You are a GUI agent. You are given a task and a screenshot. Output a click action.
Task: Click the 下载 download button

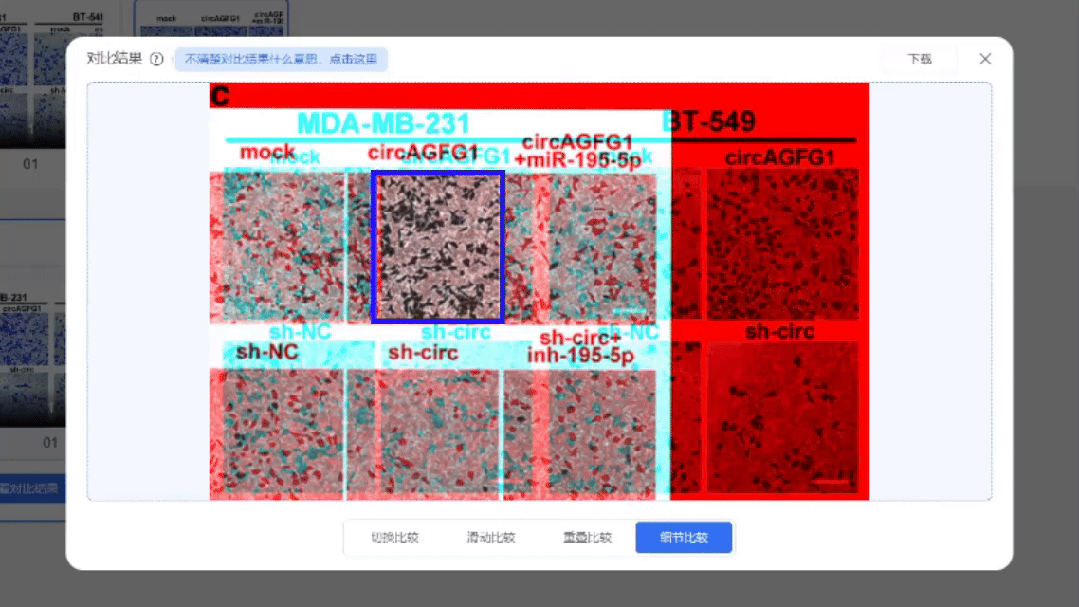pyautogui.click(x=919, y=59)
